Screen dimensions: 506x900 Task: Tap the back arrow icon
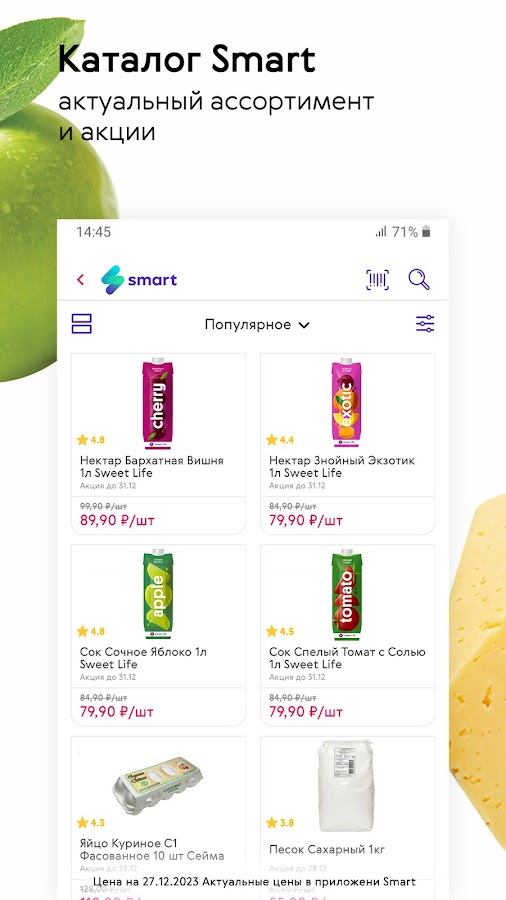click(80, 280)
